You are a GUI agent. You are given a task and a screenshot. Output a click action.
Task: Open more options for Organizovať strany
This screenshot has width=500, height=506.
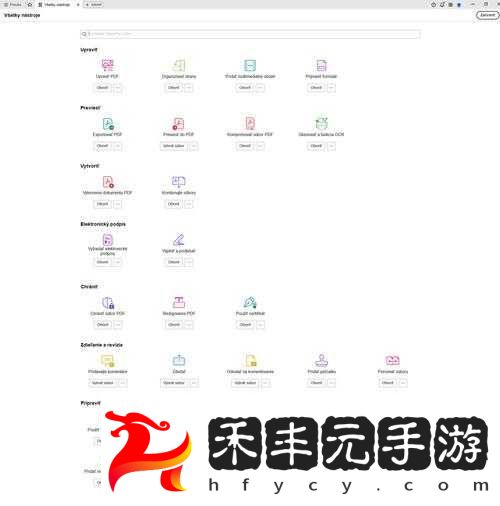[x=189, y=88]
